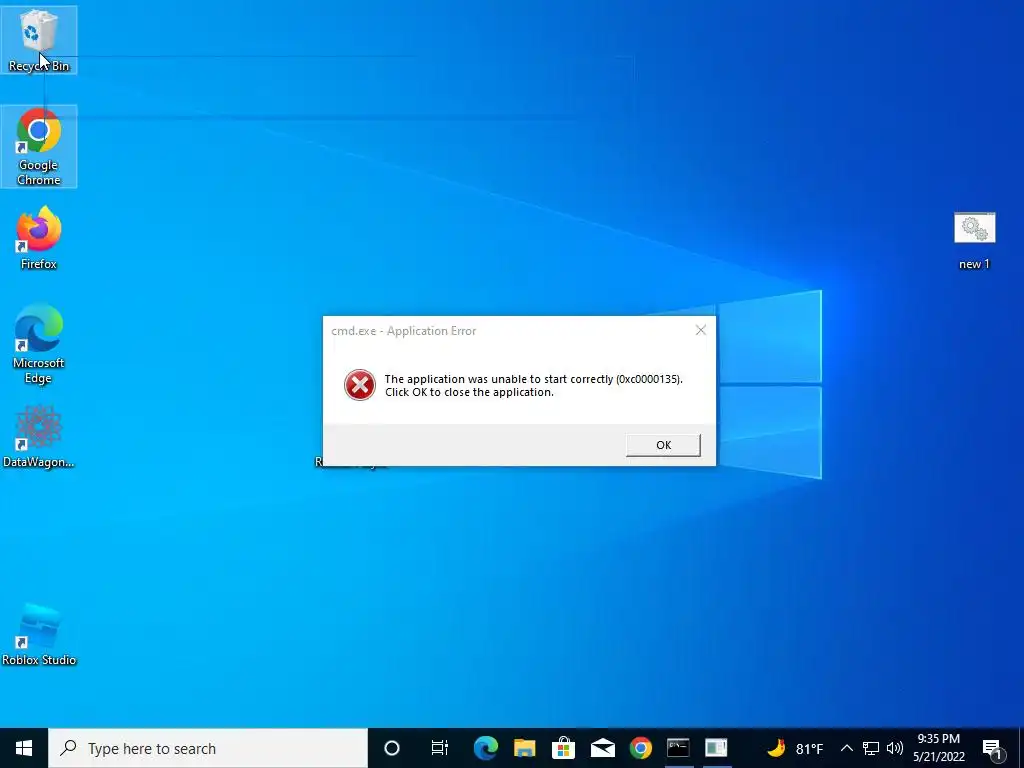Select the DataWagon desktop shortcut
1024x768 pixels.
point(39,437)
